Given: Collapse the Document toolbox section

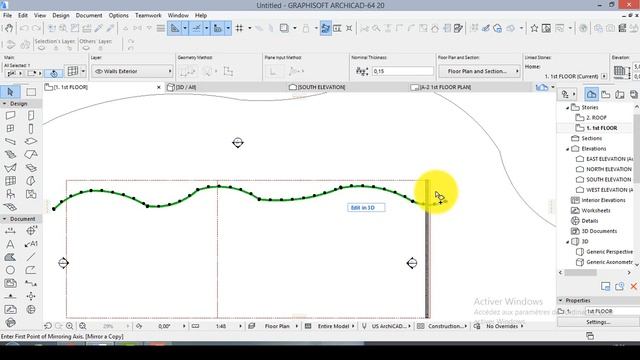Looking at the screenshot, I should [4, 219].
